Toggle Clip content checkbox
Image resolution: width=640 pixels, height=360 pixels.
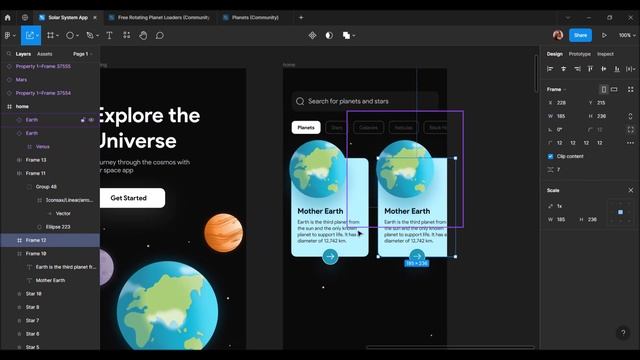[x=550, y=156]
